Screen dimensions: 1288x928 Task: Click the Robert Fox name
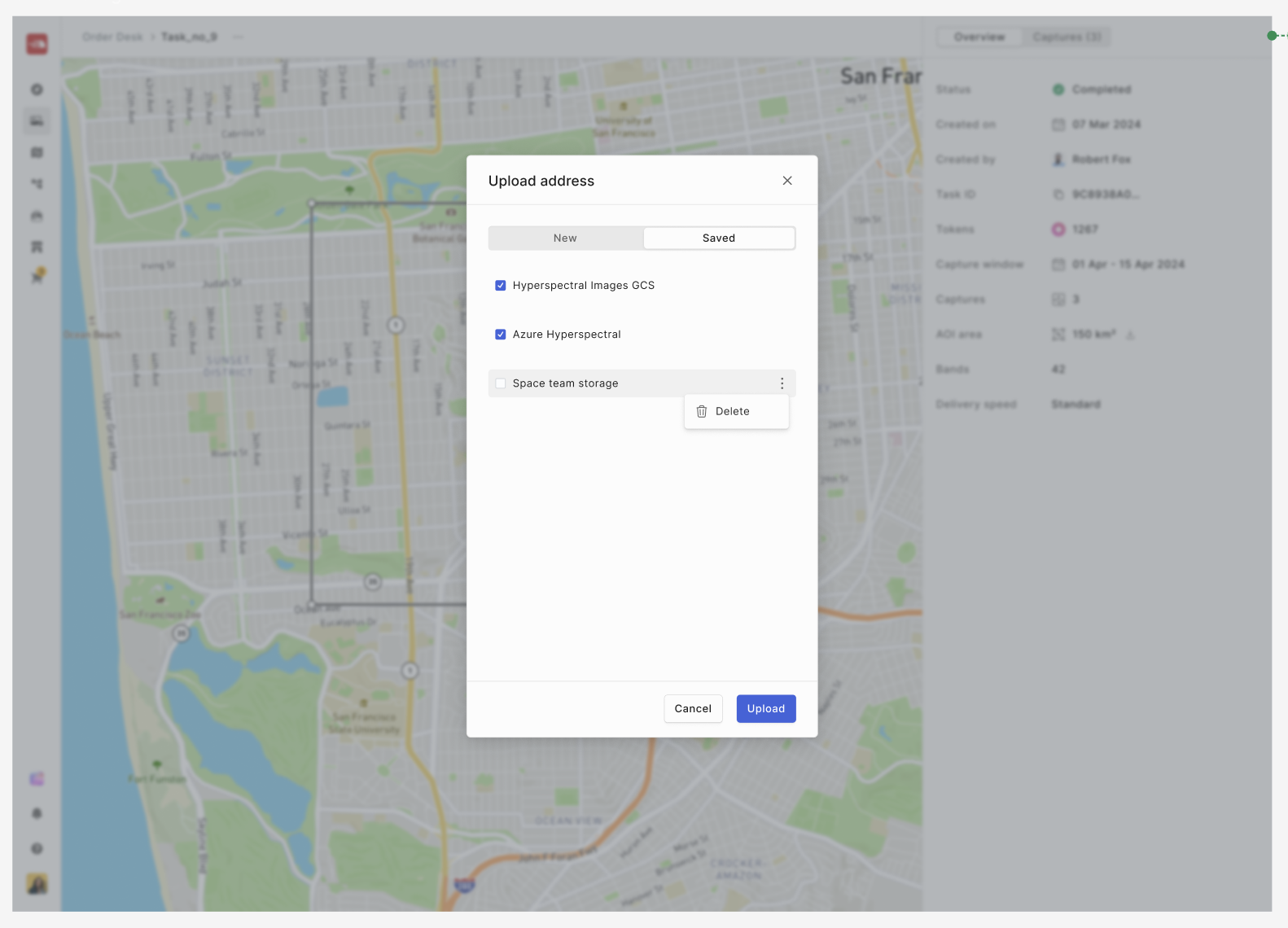(1102, 160)
